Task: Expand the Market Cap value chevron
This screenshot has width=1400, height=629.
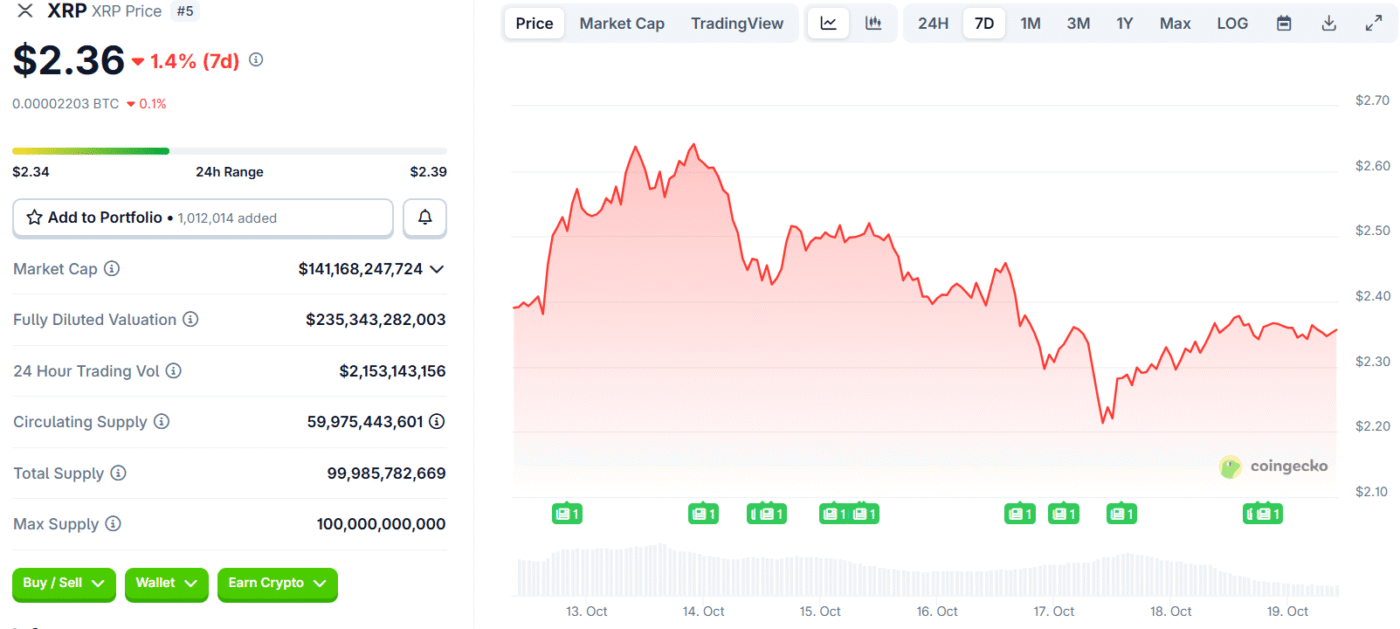Action: click(x=436, y=269)
